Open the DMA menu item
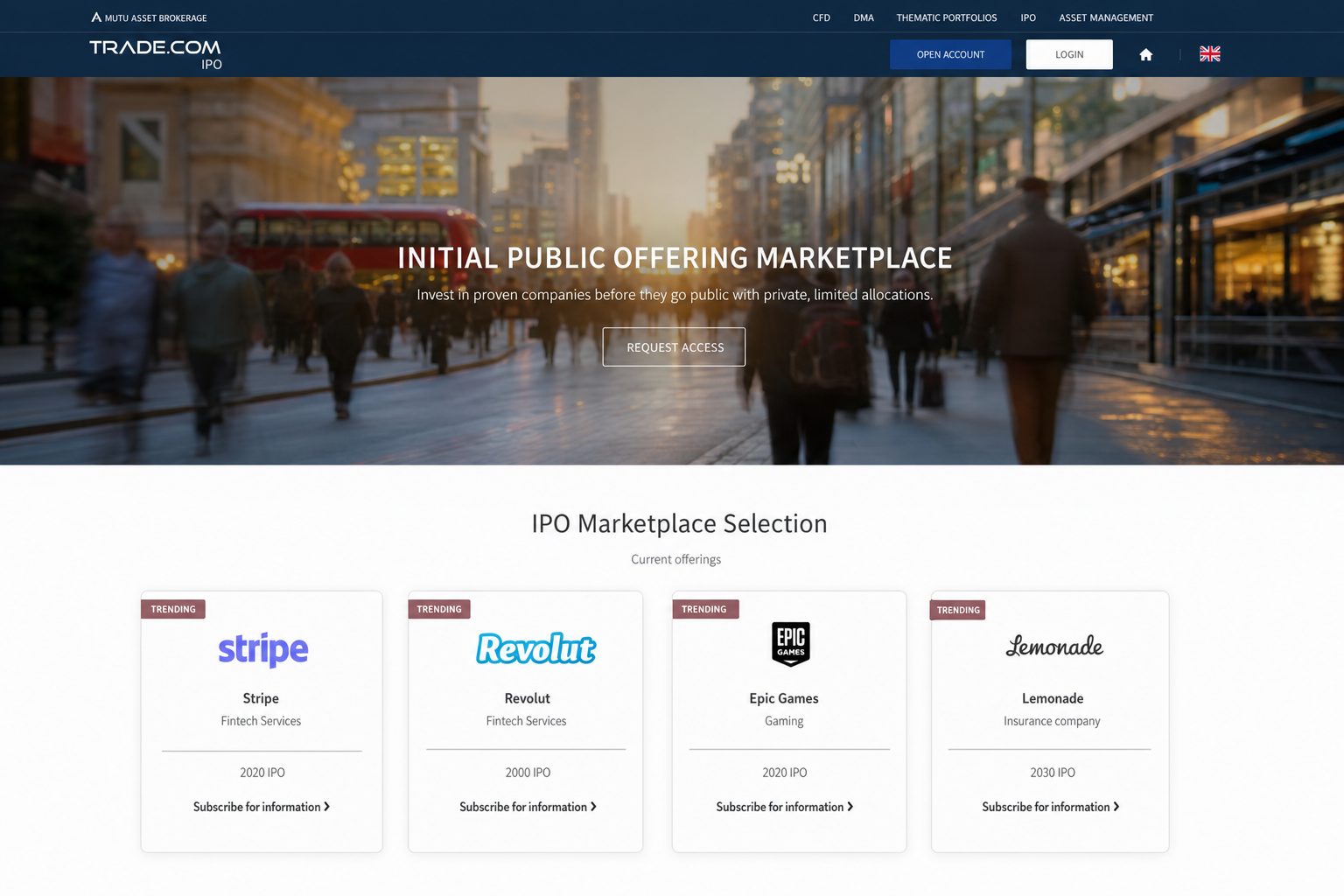Image resolution: width=1344 pixels, height=896 pixels. click(864, 17)
